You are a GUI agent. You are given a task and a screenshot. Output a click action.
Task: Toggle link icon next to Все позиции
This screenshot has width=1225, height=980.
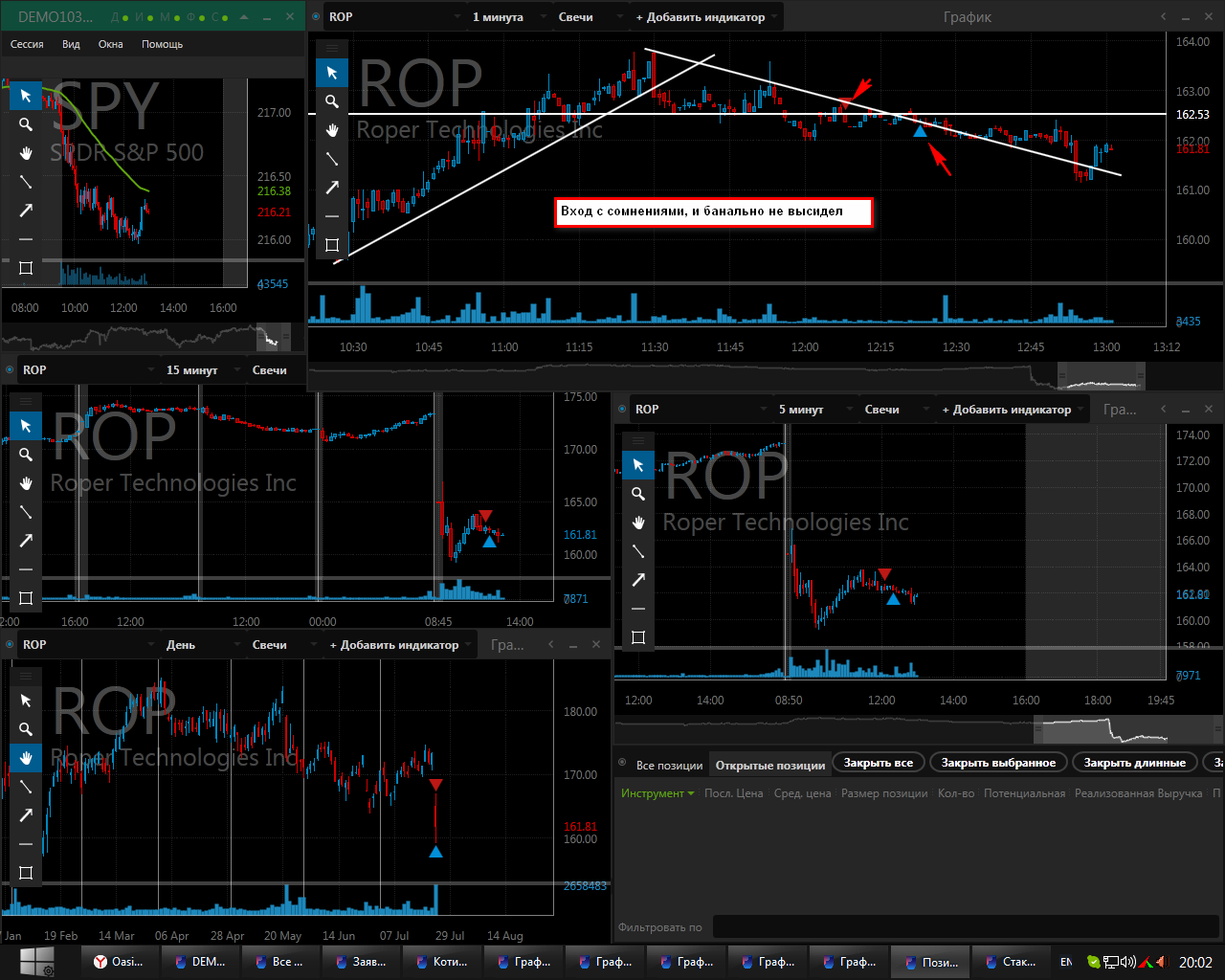623,764
